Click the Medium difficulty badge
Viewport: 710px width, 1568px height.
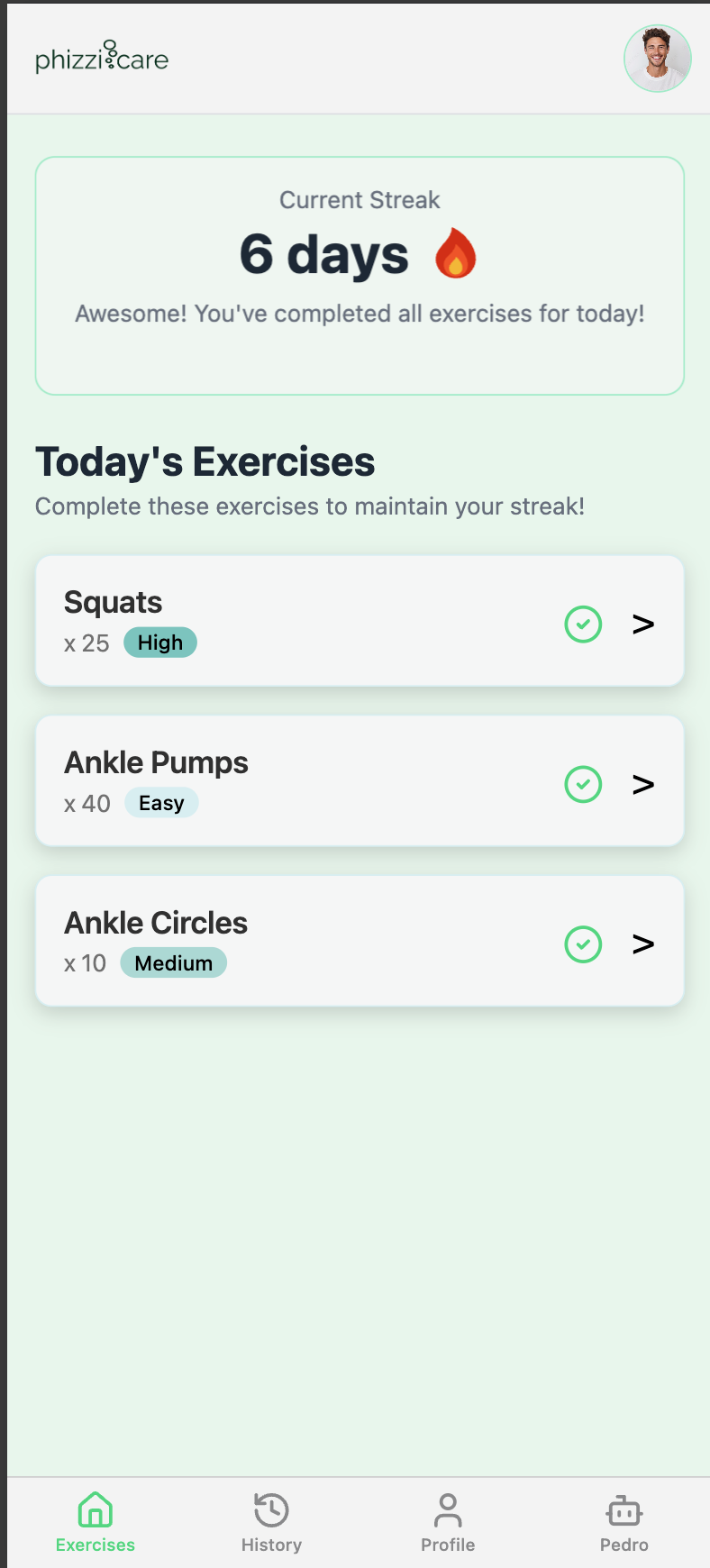coord(174,963)
